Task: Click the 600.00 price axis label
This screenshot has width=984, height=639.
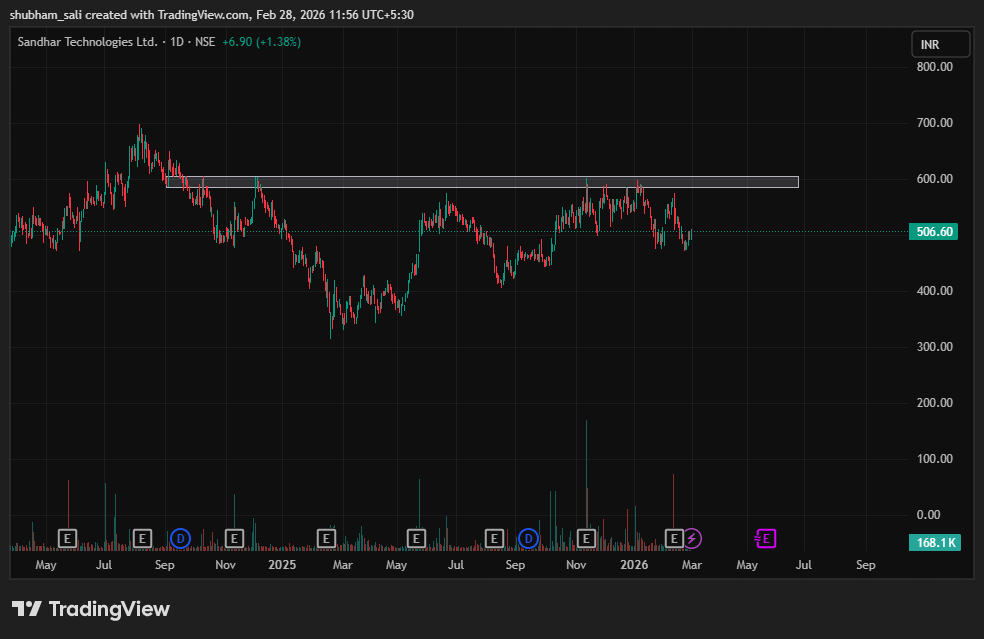Action: 934,179
